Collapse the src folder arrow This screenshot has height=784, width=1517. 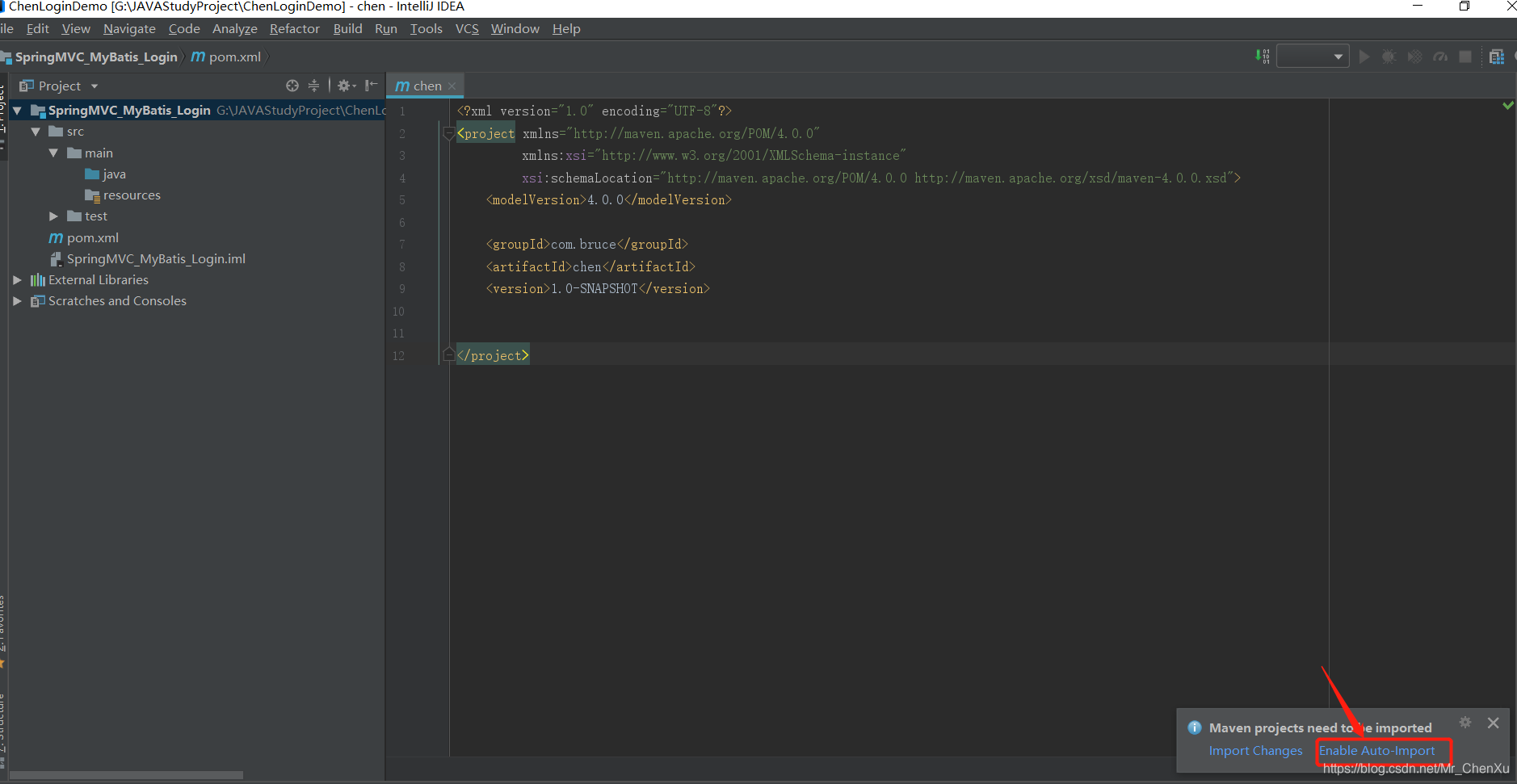[x=36, y=132]
